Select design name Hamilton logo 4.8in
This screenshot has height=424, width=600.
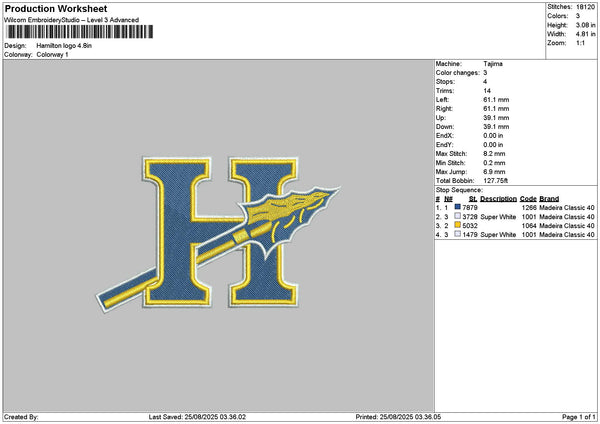(64, 46)
